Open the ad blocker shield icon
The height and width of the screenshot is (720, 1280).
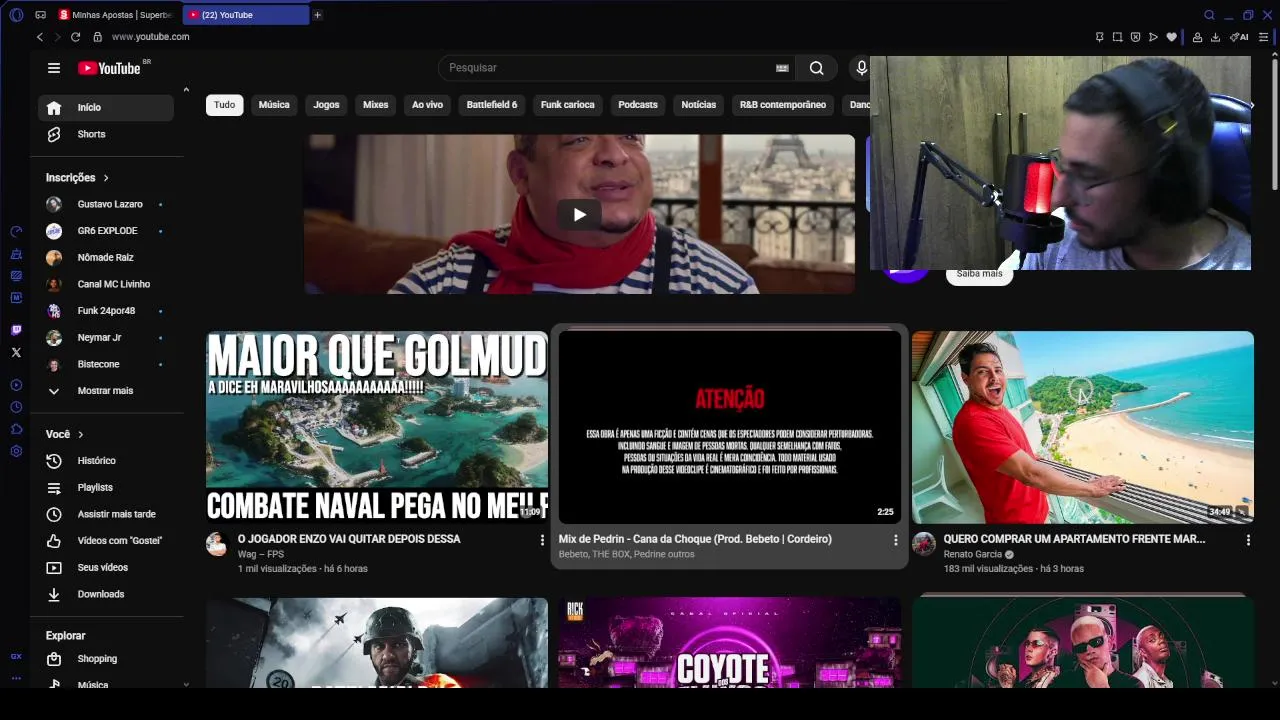(x=1135, y=37)
